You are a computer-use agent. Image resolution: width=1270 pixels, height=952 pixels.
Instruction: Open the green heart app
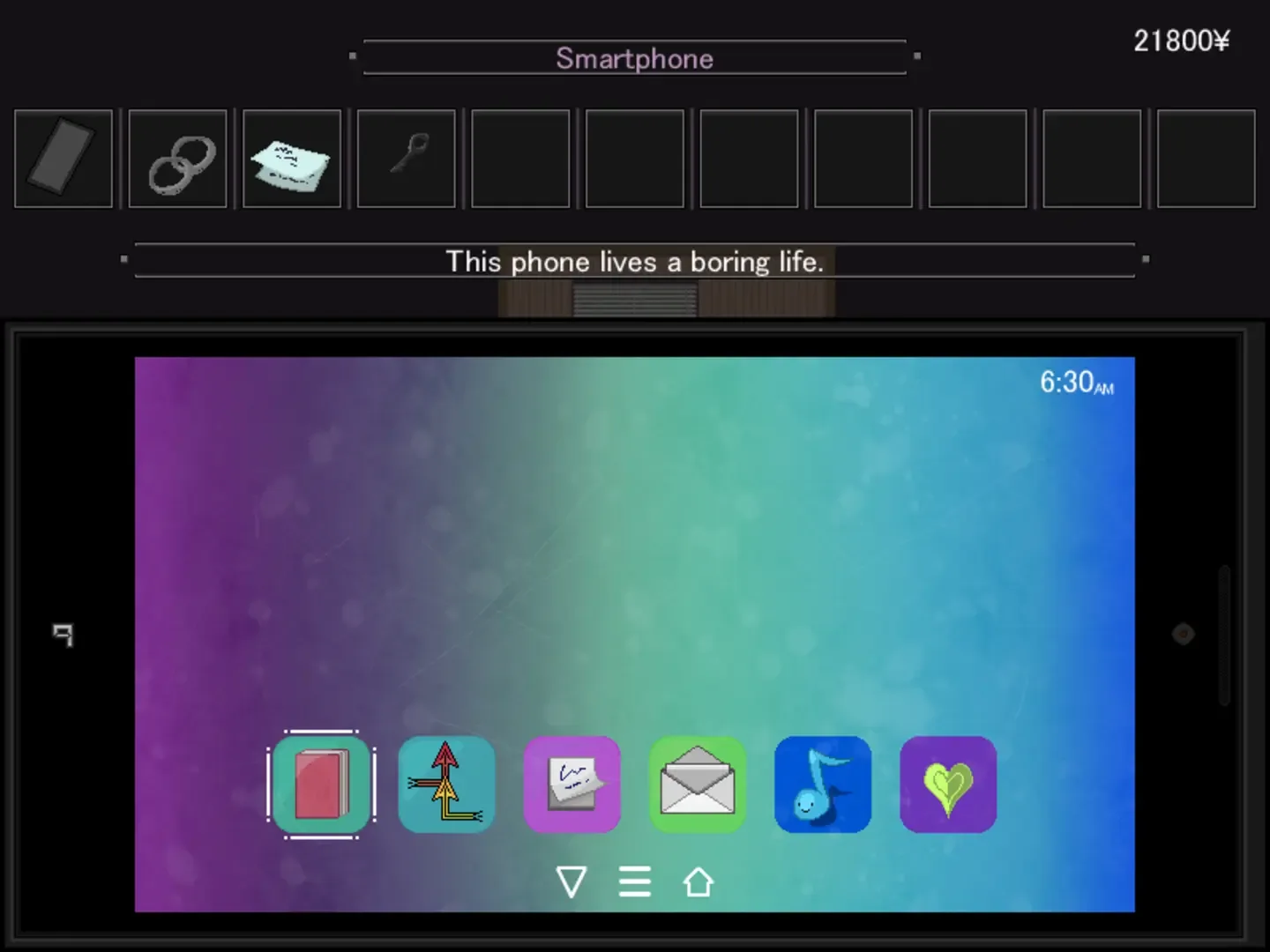tap(947, 785)
